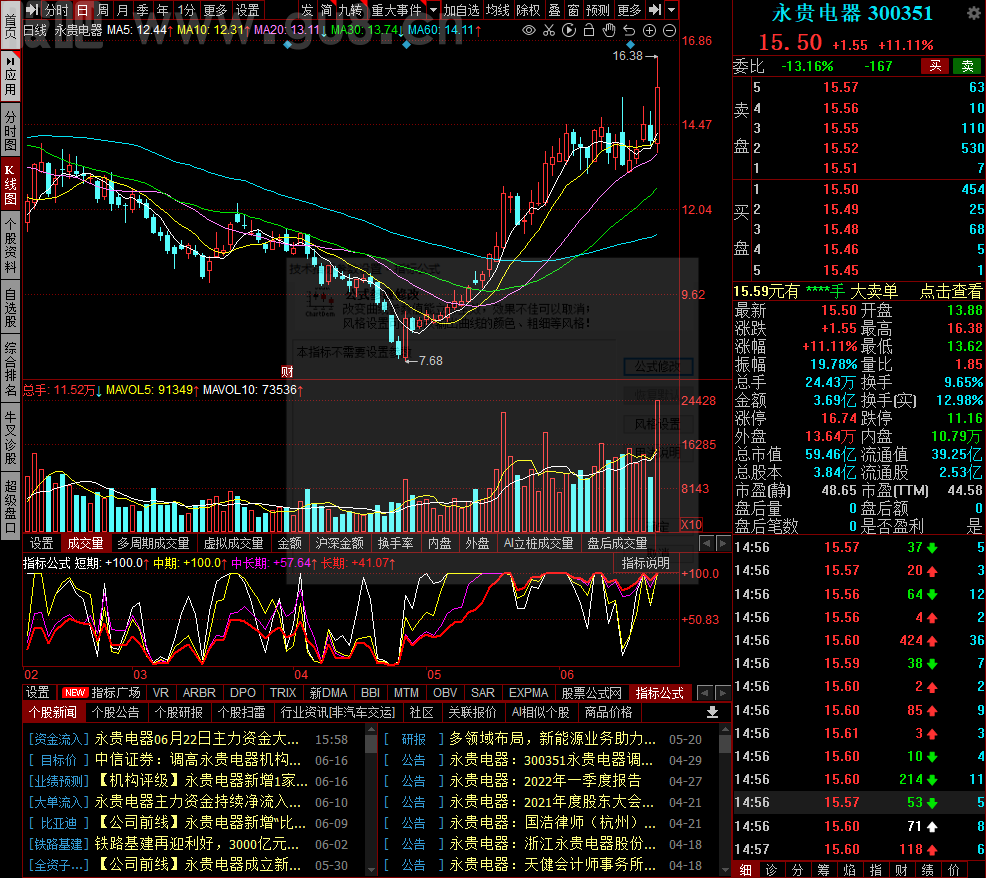Select the 筹 tab at bottom right
Image resolution: width=986 pixels, height=878 pixels.
[823, 869]
